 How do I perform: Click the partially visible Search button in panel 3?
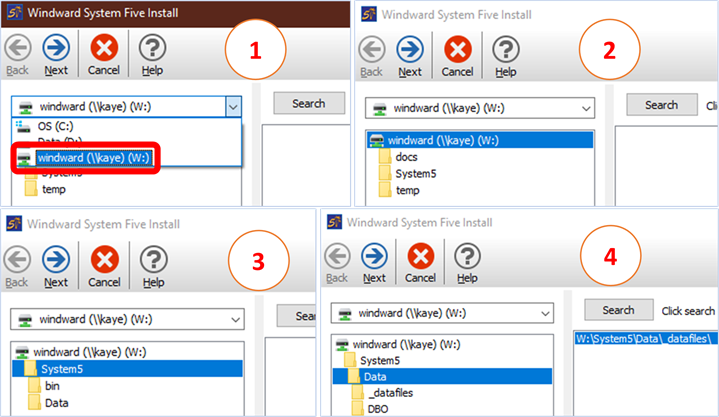(x=296, y=316)
